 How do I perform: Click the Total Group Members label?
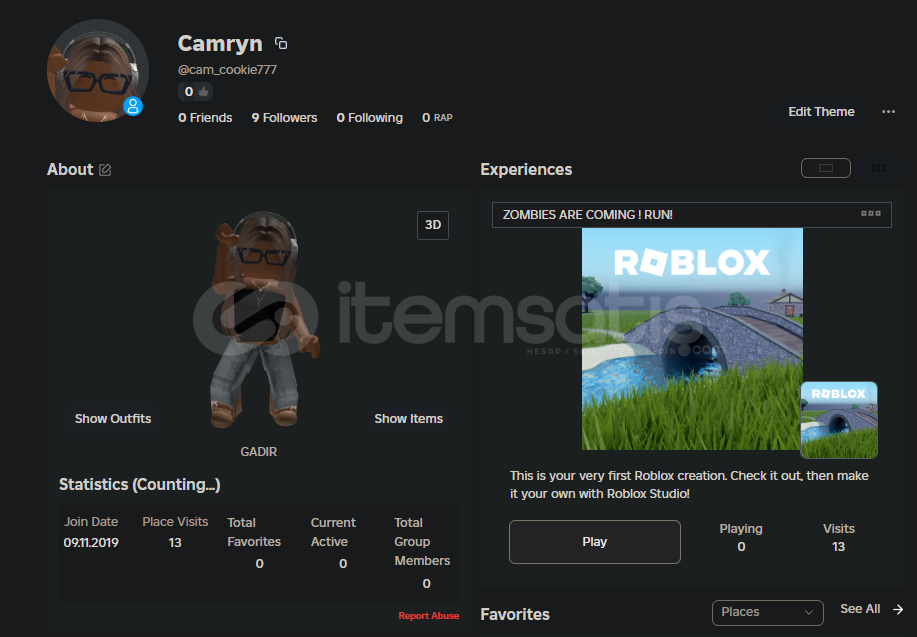pyautogui.click(x=422, y=542)
